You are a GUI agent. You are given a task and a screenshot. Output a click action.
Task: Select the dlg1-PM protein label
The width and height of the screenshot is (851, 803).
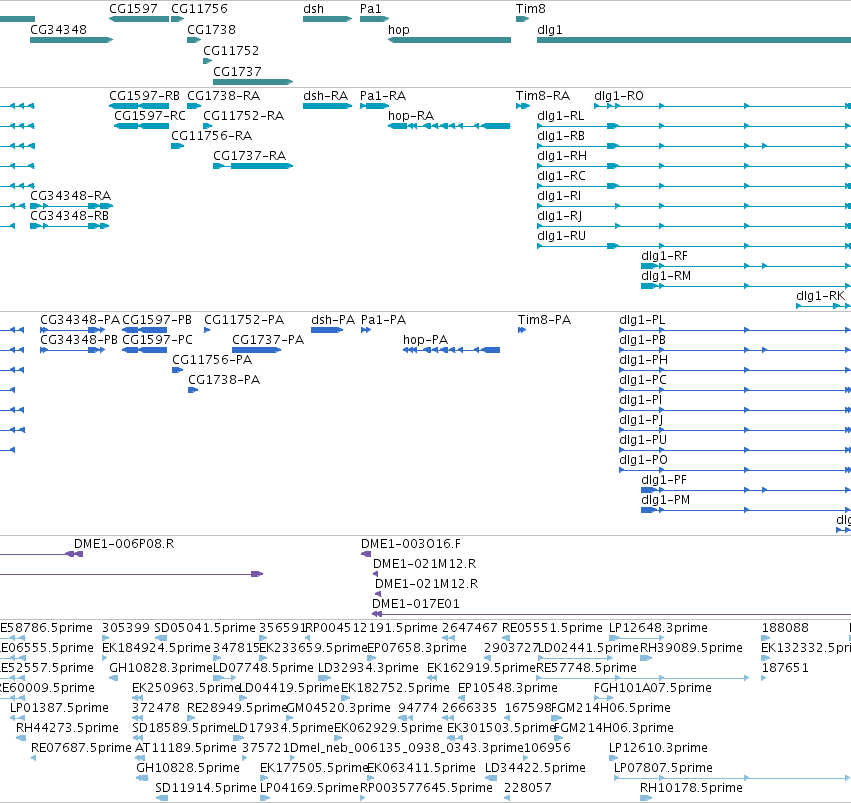click(x=665, y=500)
